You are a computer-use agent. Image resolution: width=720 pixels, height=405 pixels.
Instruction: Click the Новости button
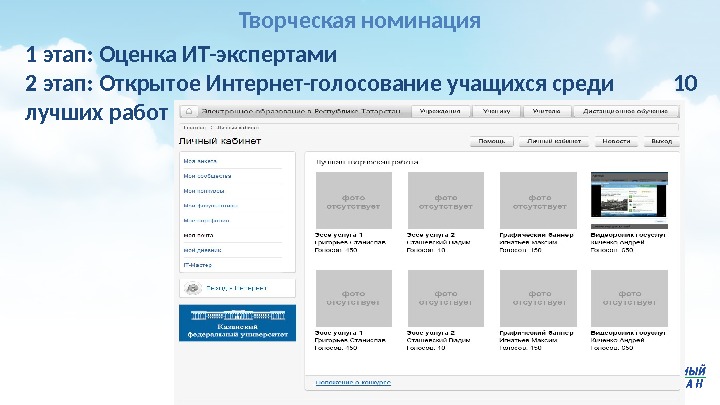pyautogui.click(x=616, y=141)
